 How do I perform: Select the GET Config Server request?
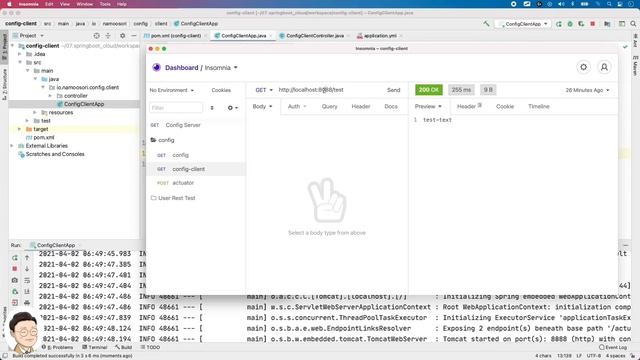click(x=196, y=125)
